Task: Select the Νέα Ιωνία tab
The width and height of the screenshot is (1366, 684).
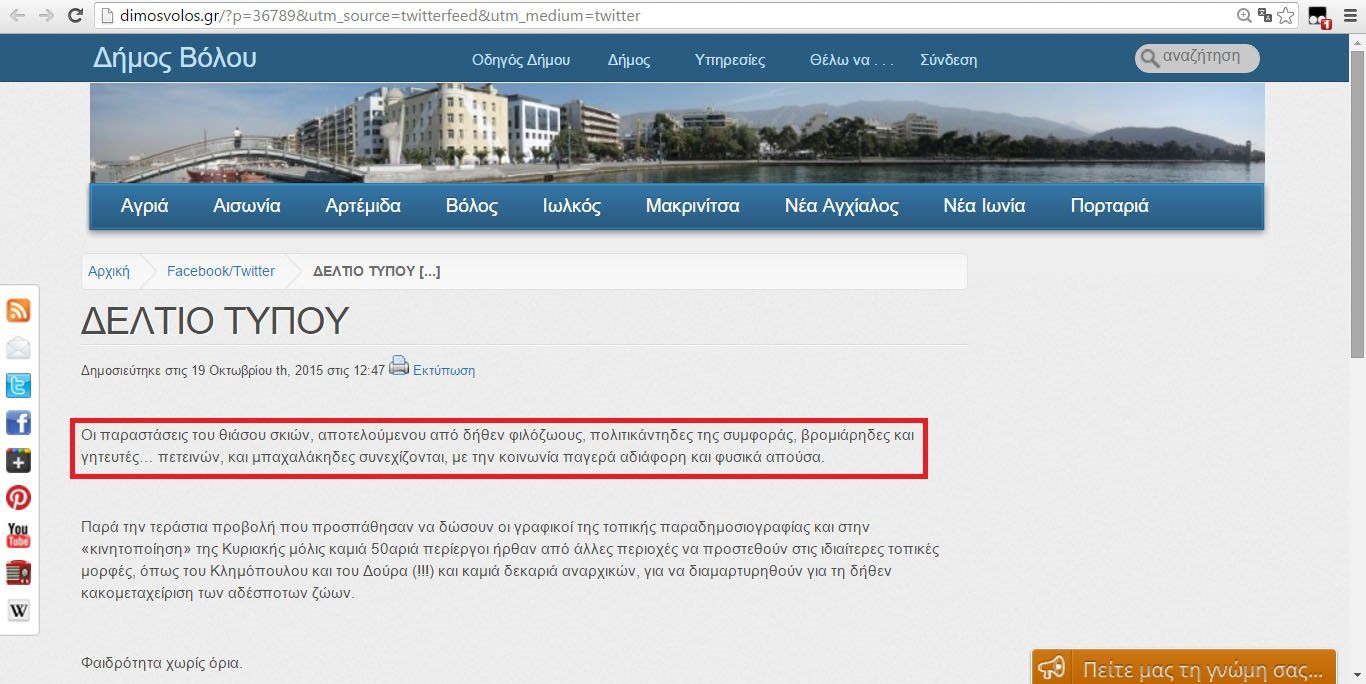Action: pyautogui.click(x=984, y=206)
